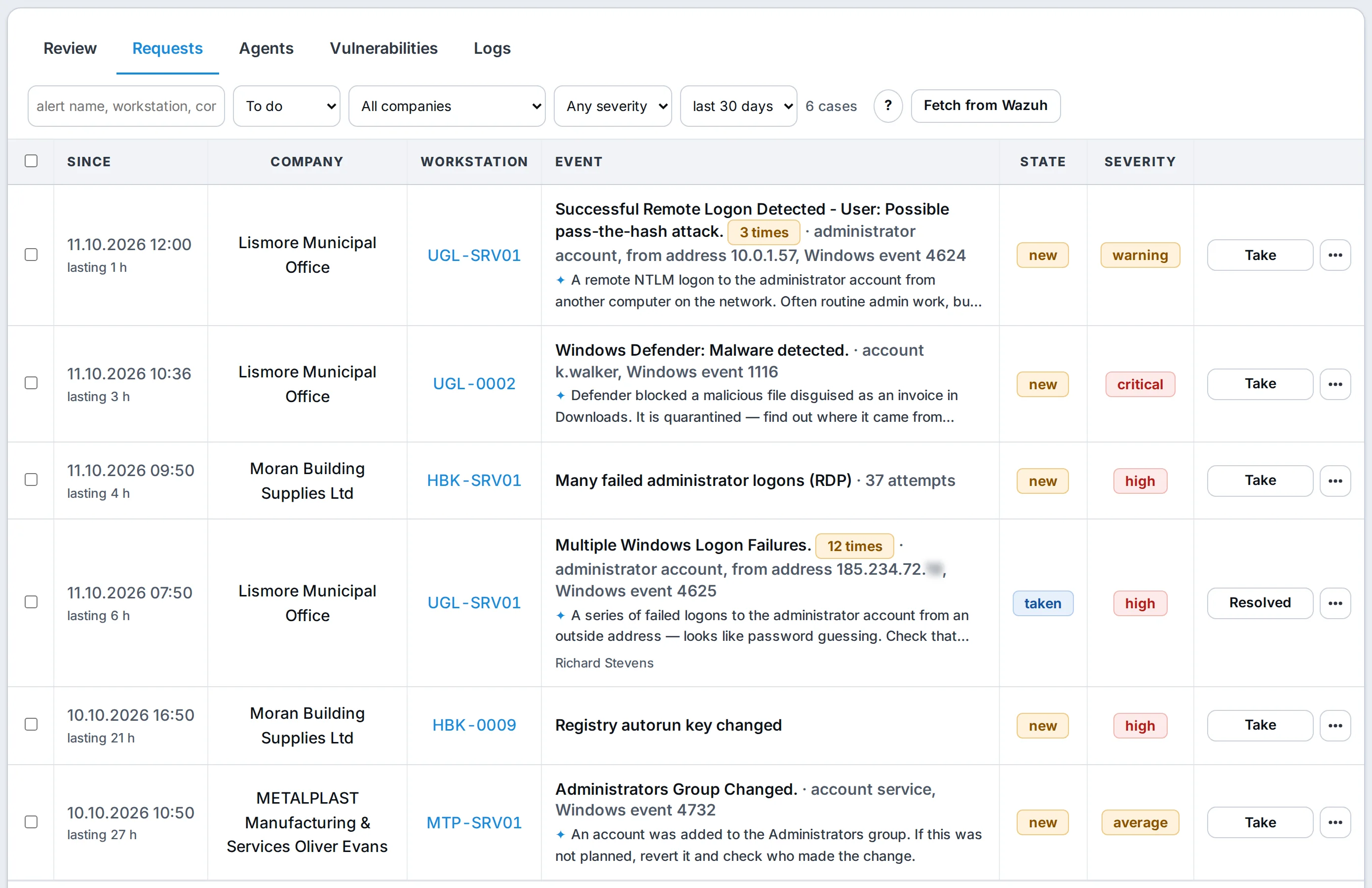Take the Windows Defender malware case

(1259, 384)
